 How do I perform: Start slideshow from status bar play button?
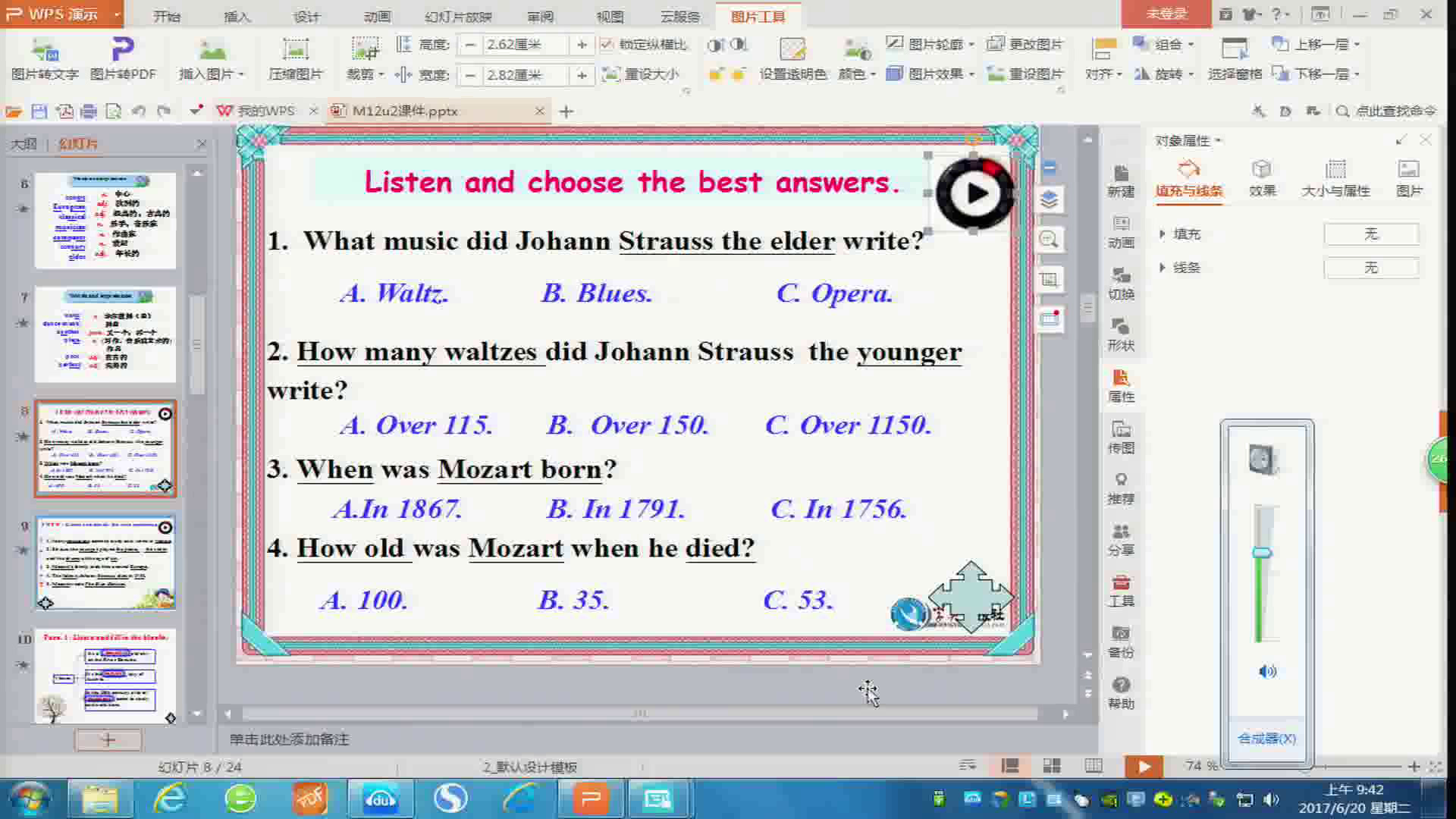[1144, 767]
